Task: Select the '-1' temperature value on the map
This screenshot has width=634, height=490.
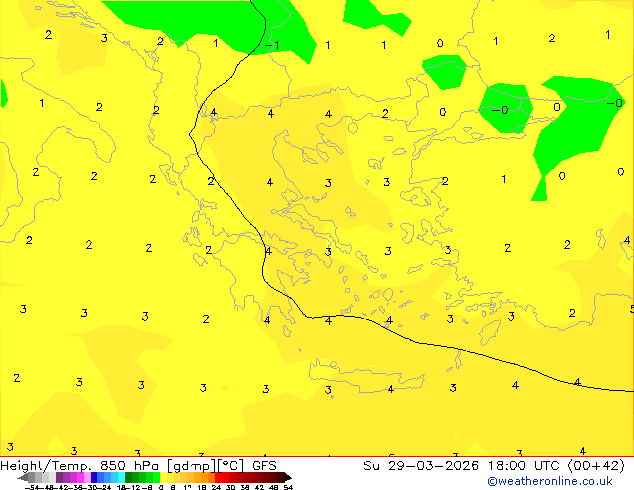Action: coord(272,44)
